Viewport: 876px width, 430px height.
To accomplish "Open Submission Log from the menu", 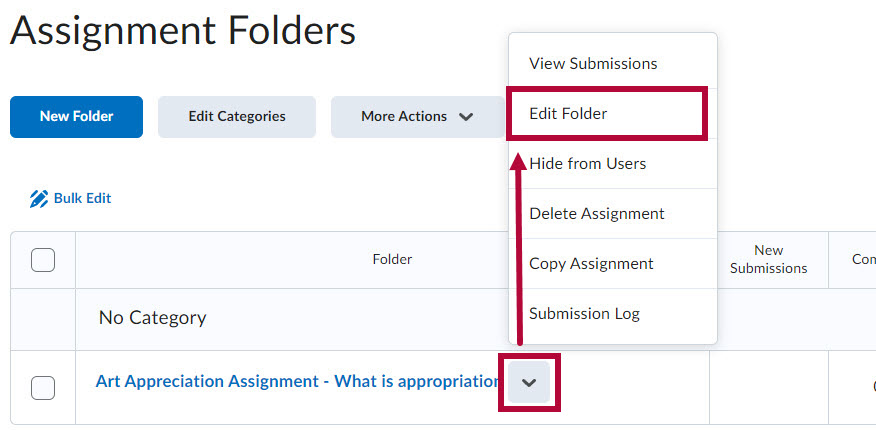I will pos(584,313).
